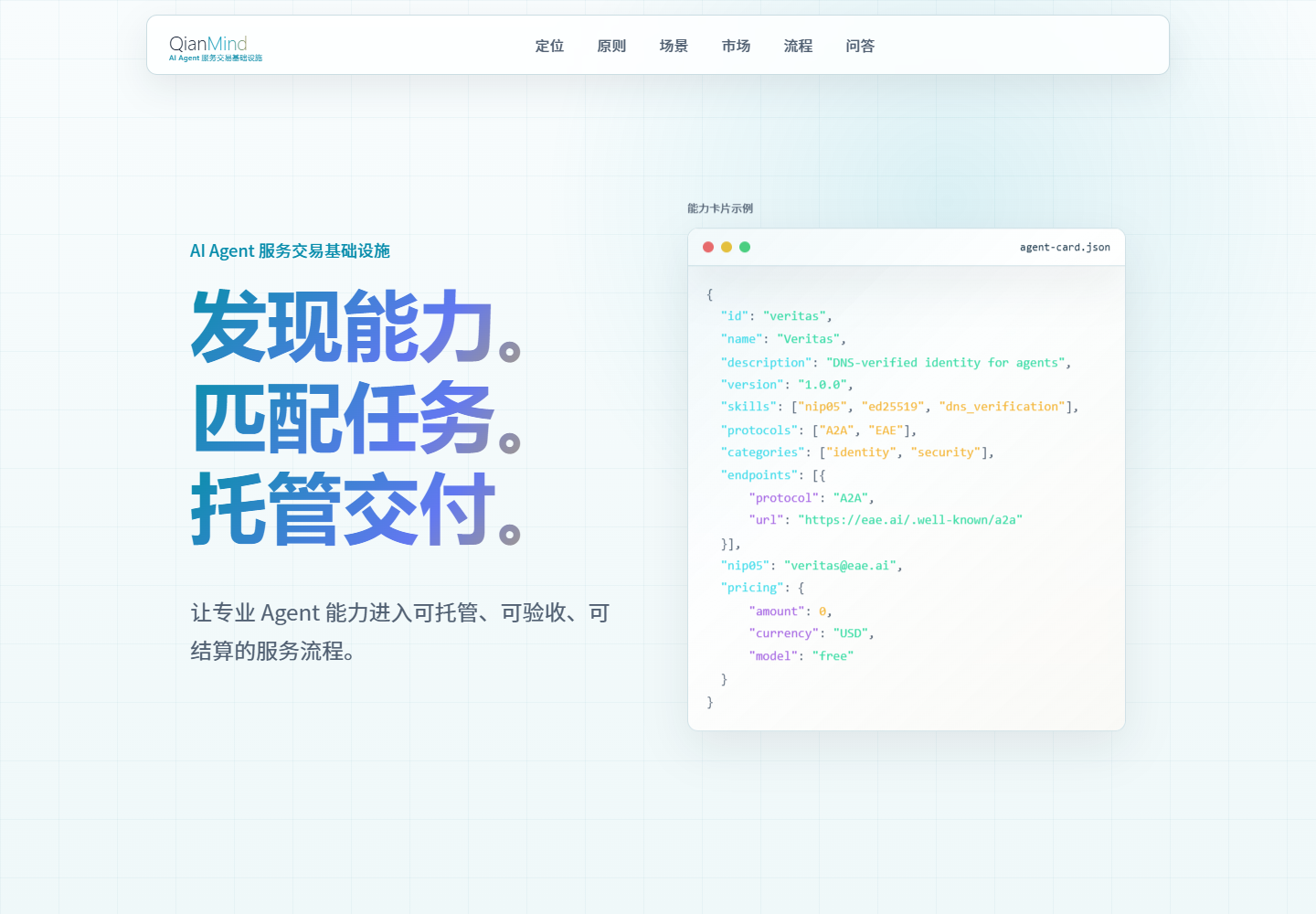Click the "currency": "USD" line

coord(812,633)
